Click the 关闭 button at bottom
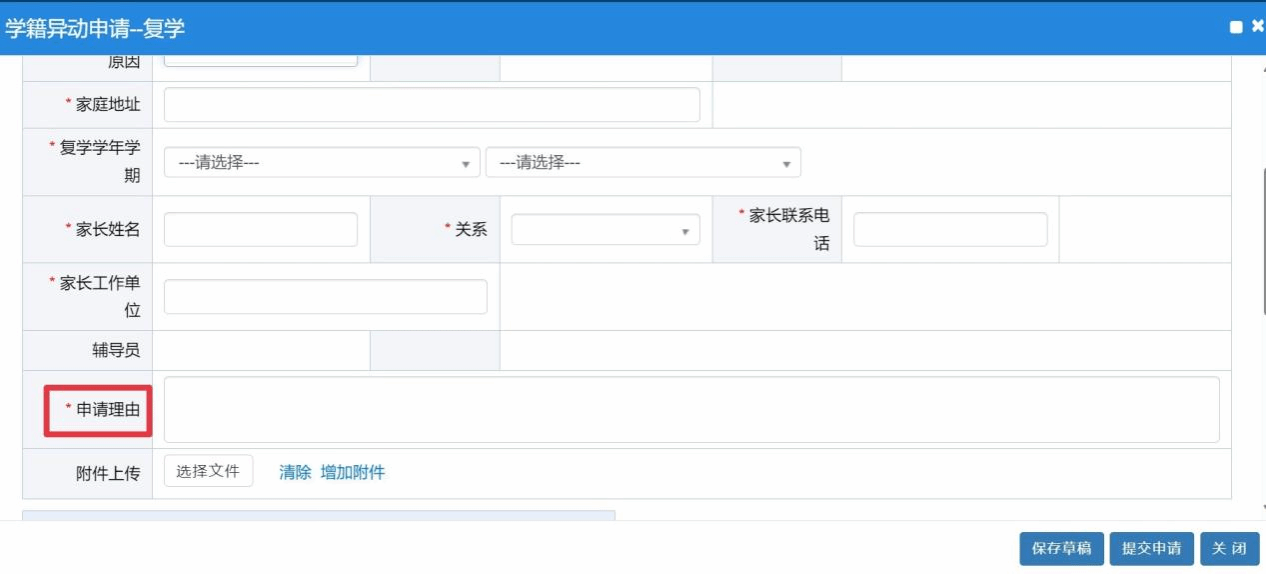 click(1229, 548)
